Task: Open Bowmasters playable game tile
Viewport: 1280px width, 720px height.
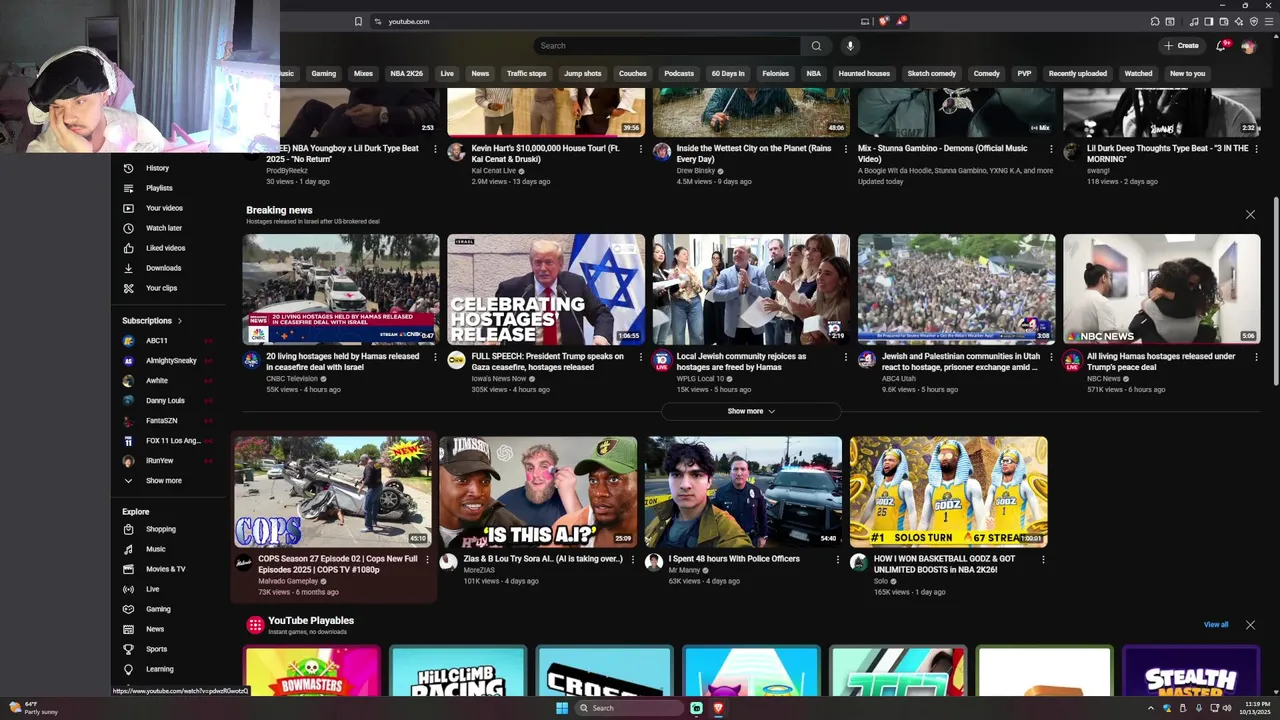Action: click(x=312, y=672)
